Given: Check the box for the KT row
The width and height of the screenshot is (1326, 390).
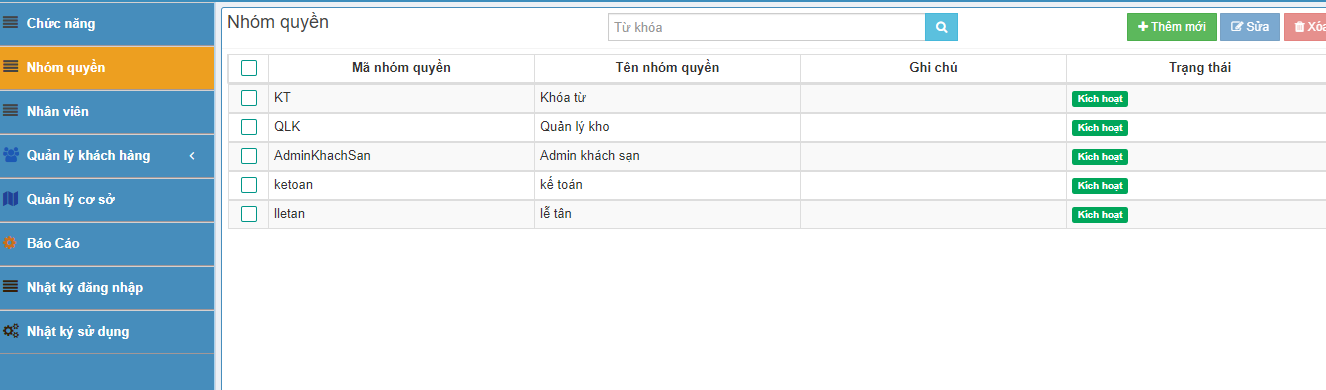Looking at the screenshot, I should (x=249, y=98).
